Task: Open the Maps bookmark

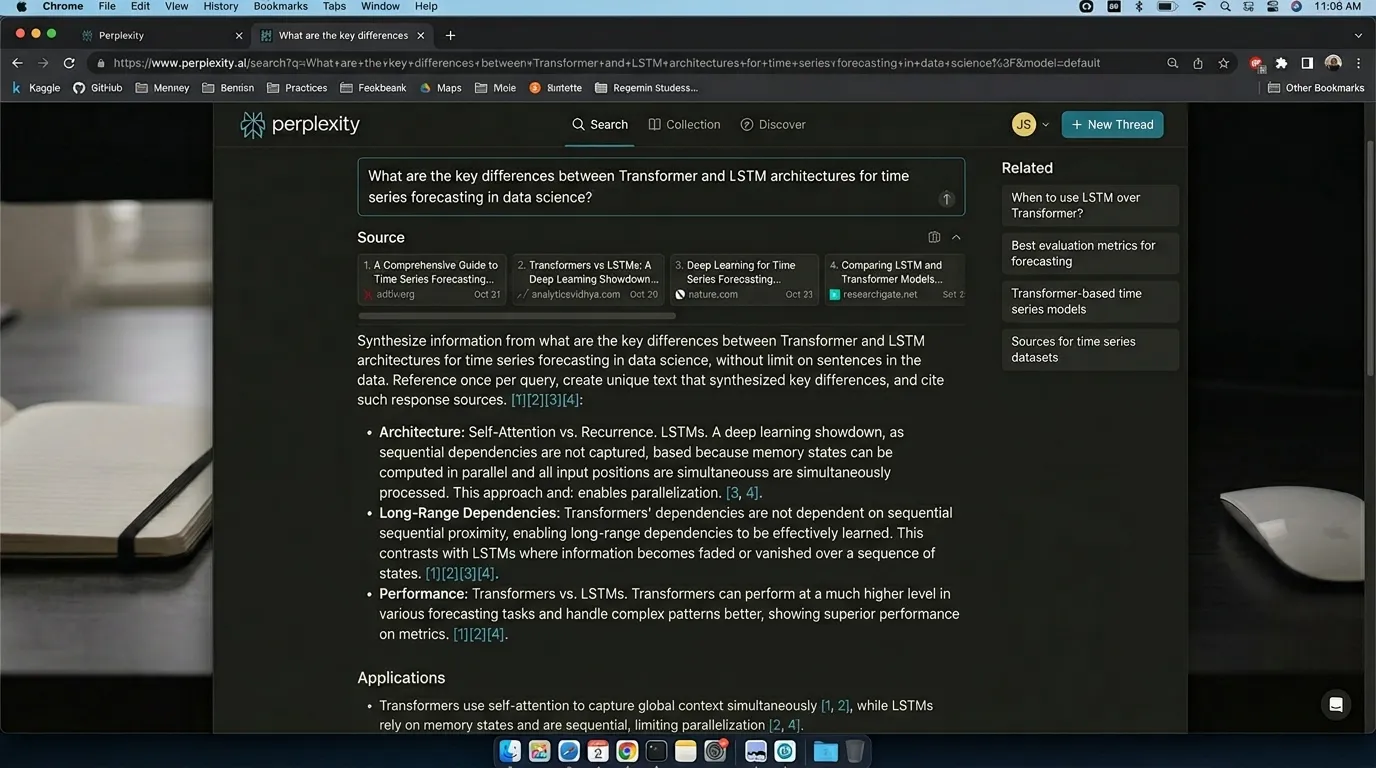Action: click(x=440, y=88)
